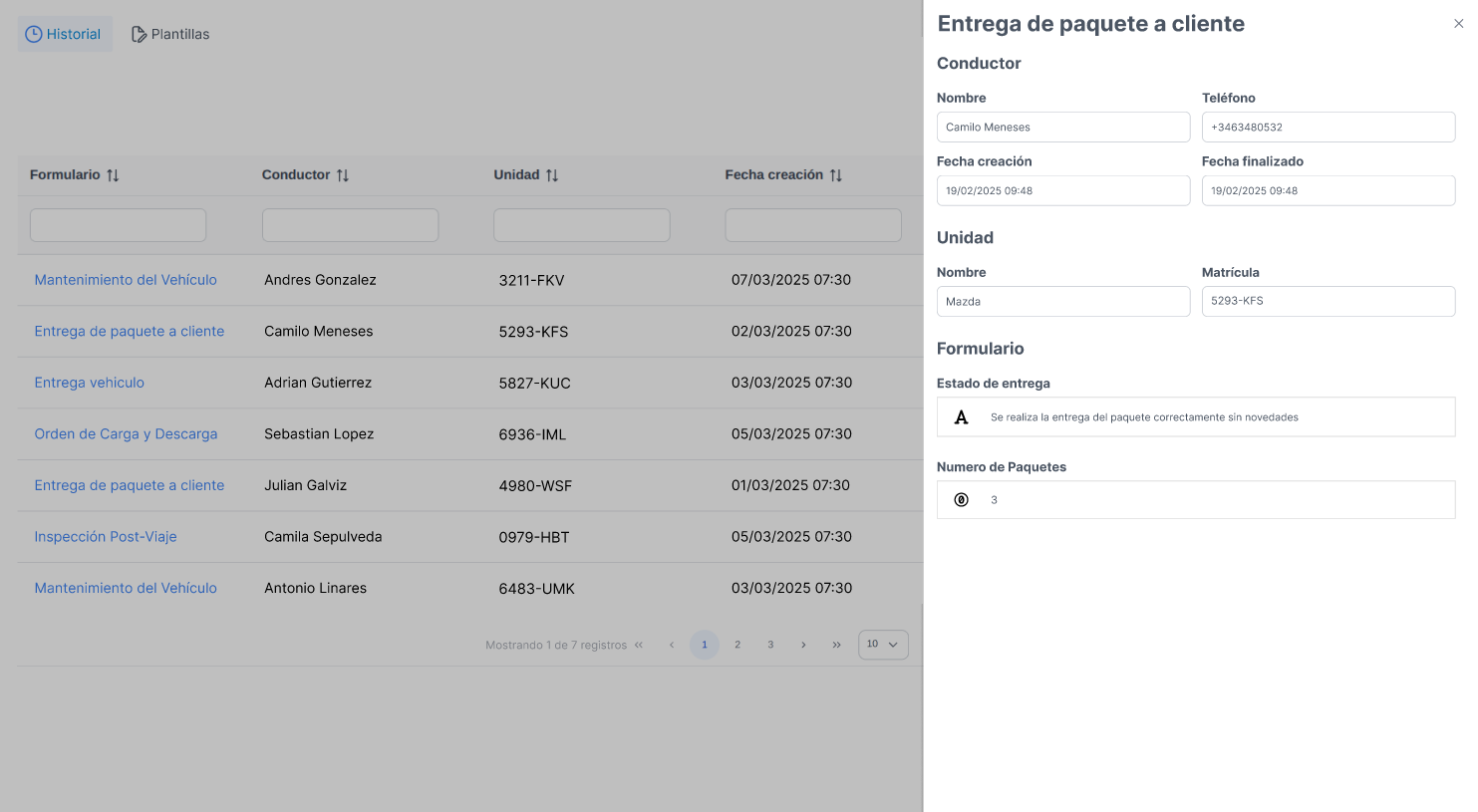The image size is (1478, 812).
Task: Click the Unidad column sort arrows
Action: (552, 175)
